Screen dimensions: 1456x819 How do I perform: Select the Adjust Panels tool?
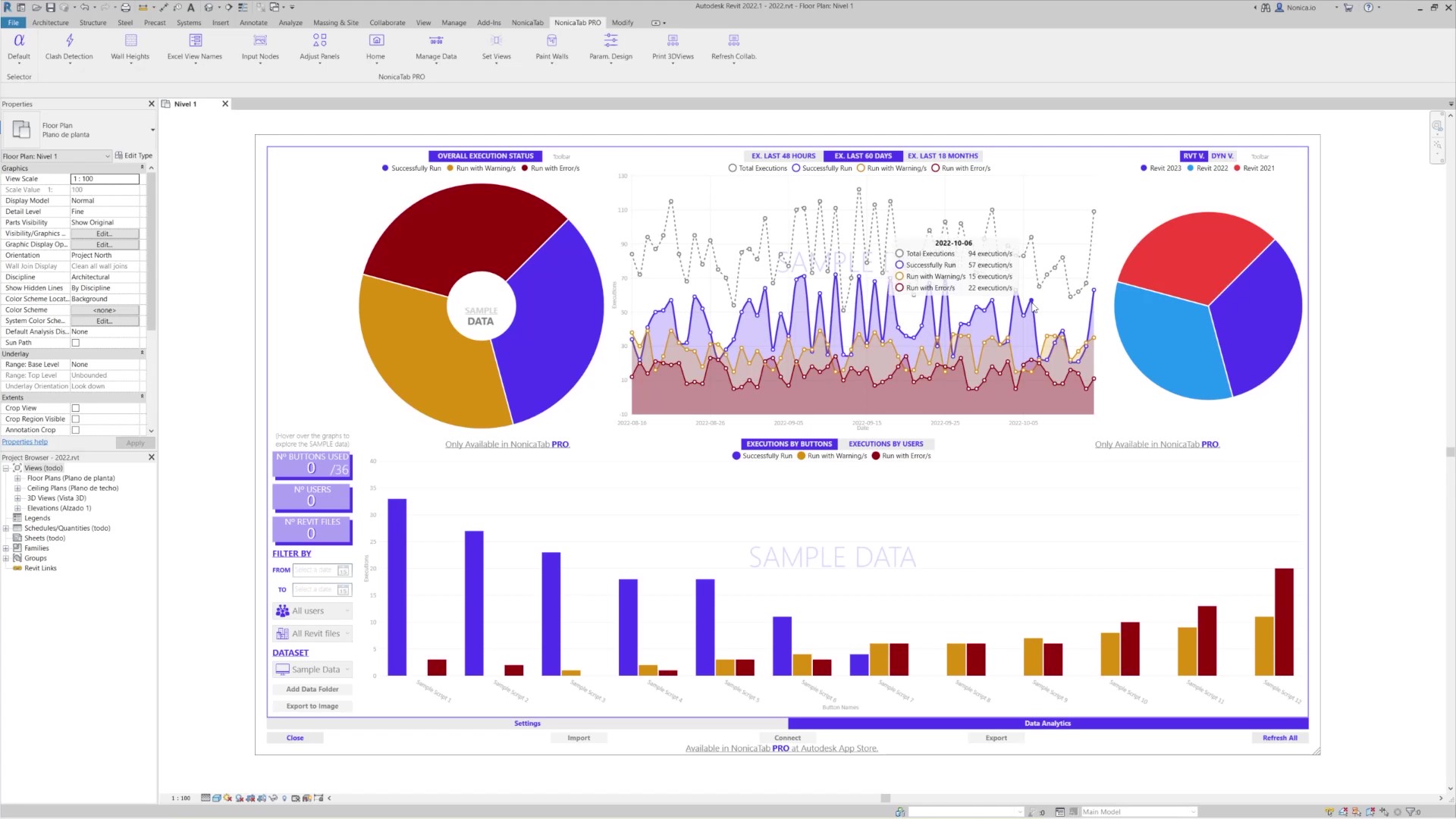[319, 41]
